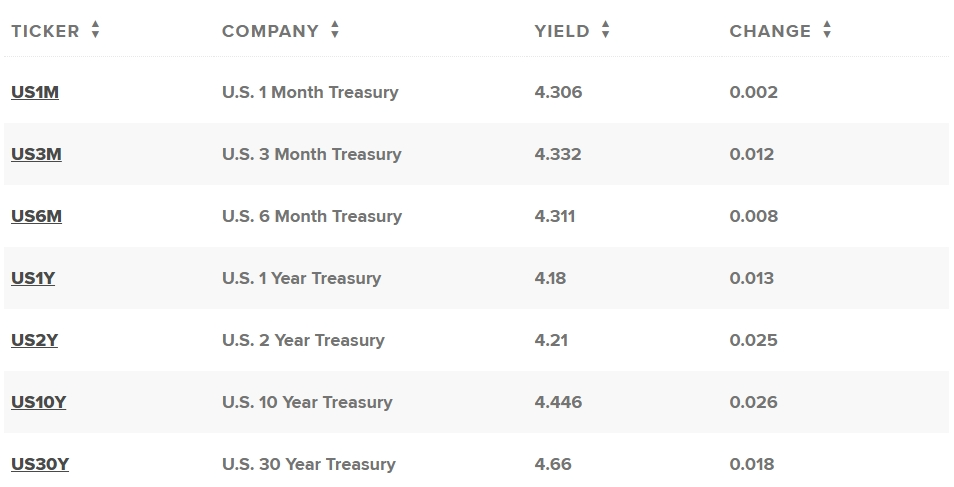
Task: Sort table by Yield column arrows
Action: (605, 29)
